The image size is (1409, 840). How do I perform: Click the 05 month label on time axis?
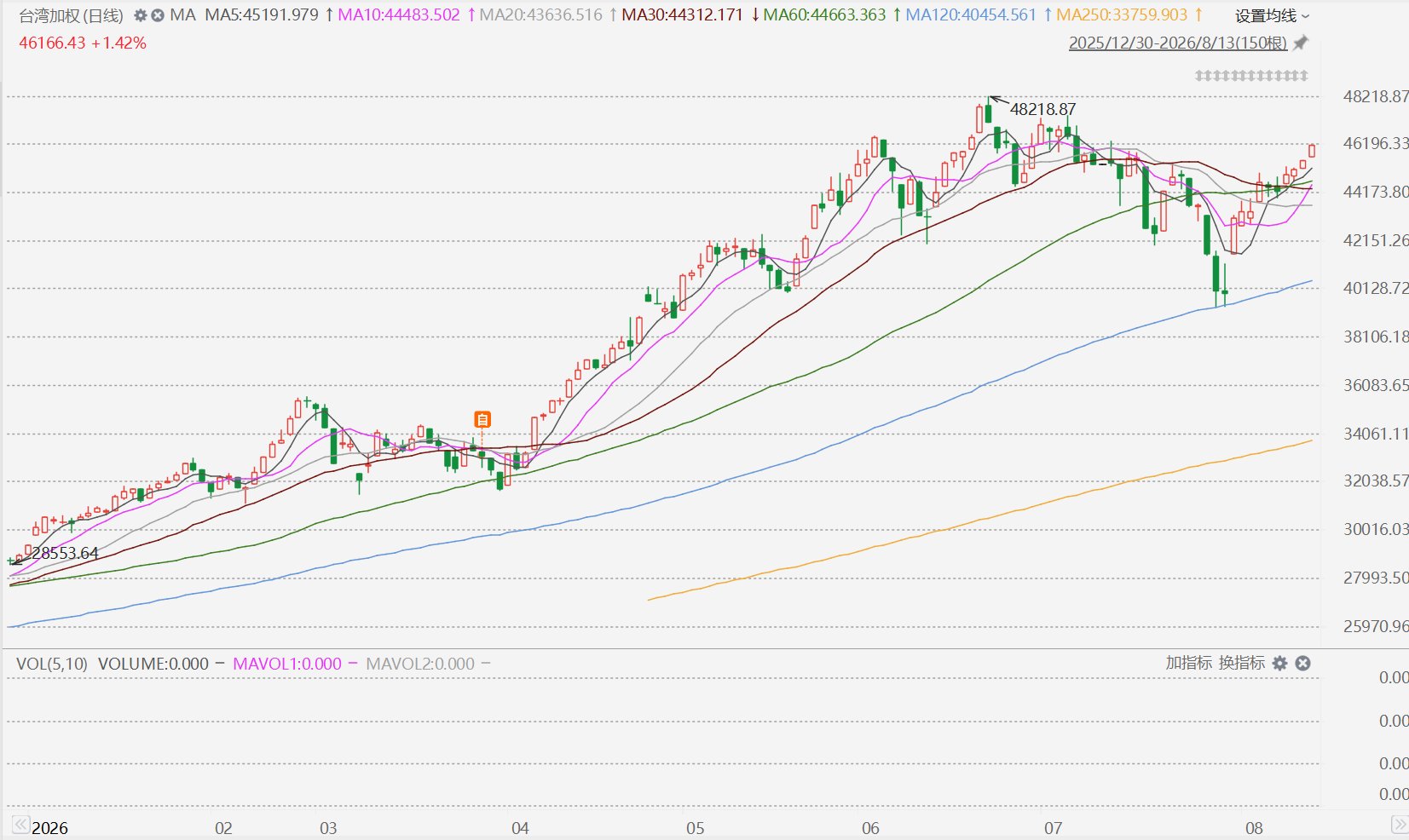(x=696, y=828)
